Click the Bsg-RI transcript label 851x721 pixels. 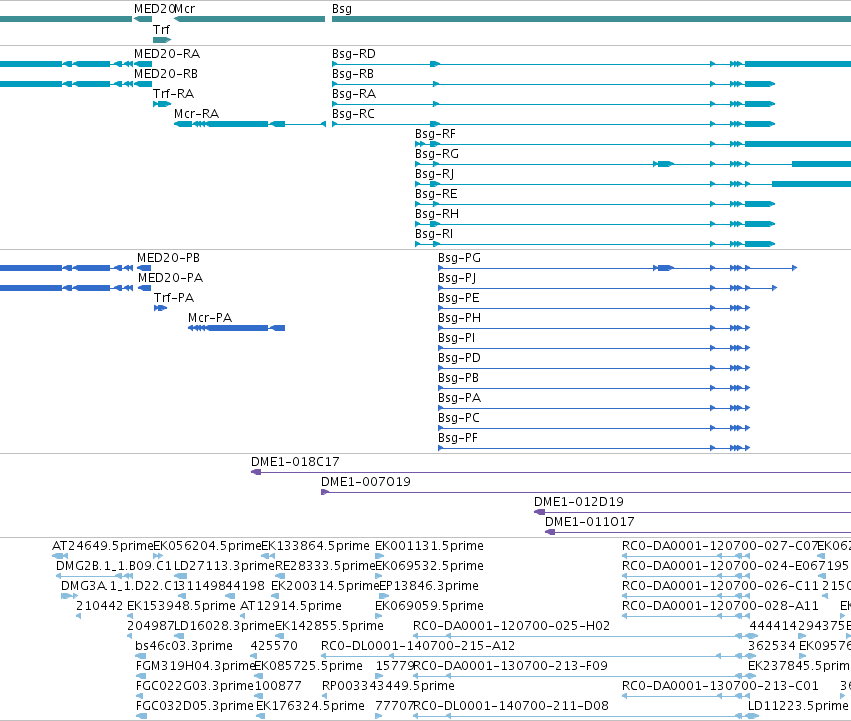click(434, 235)
